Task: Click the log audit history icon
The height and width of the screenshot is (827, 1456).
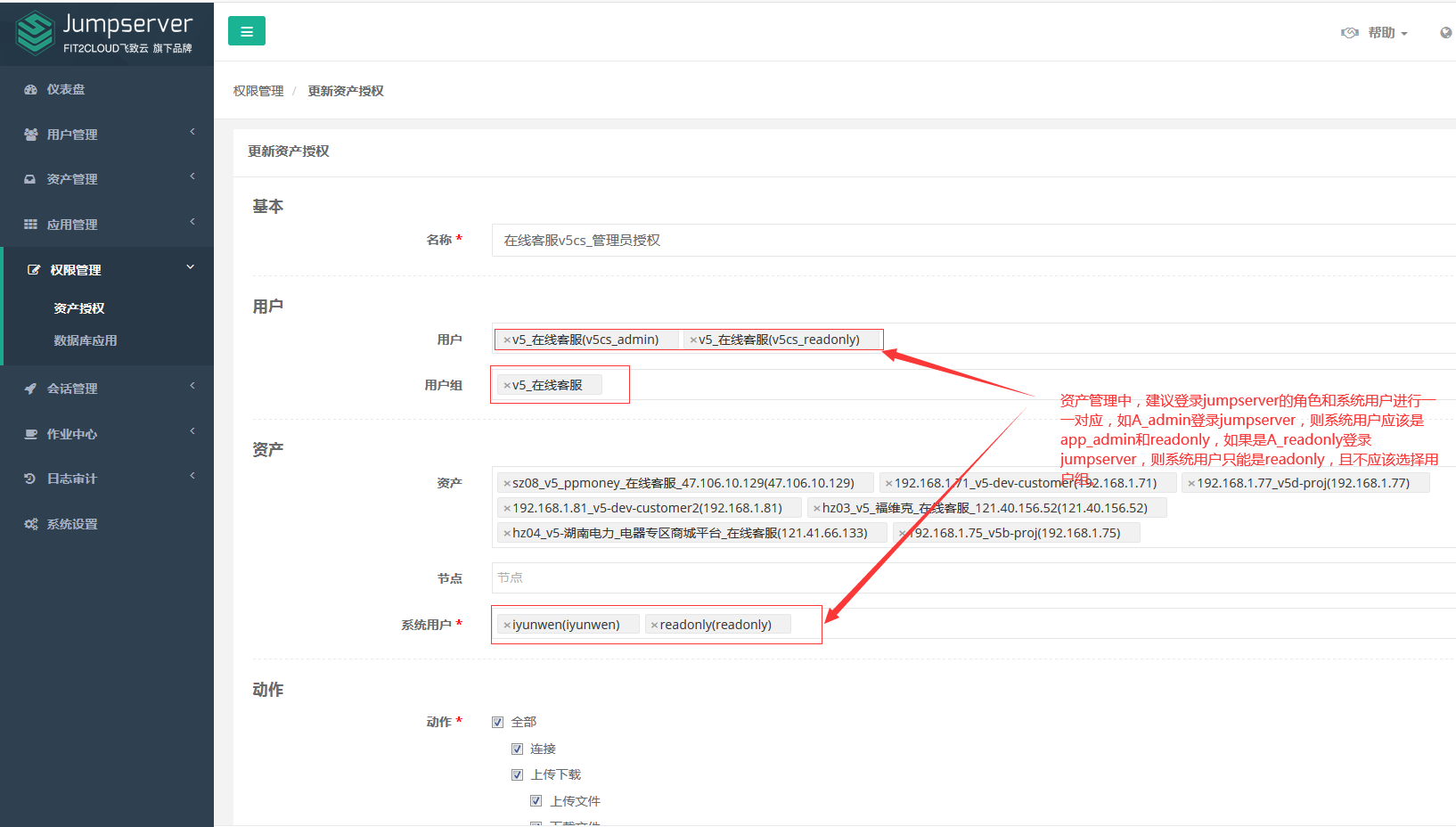Action: pyautogui.click(x=30, y=479)
